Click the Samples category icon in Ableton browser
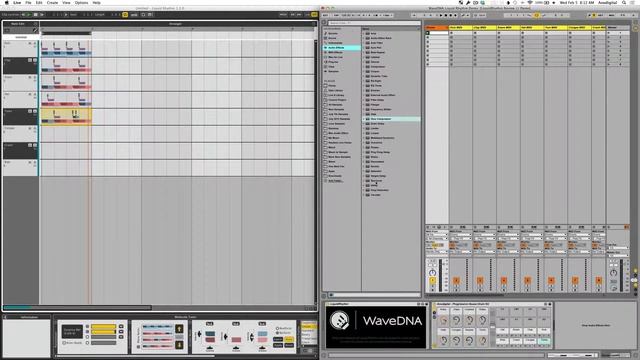The width and height of the screenshot is (640, 360). pos(326,71)
